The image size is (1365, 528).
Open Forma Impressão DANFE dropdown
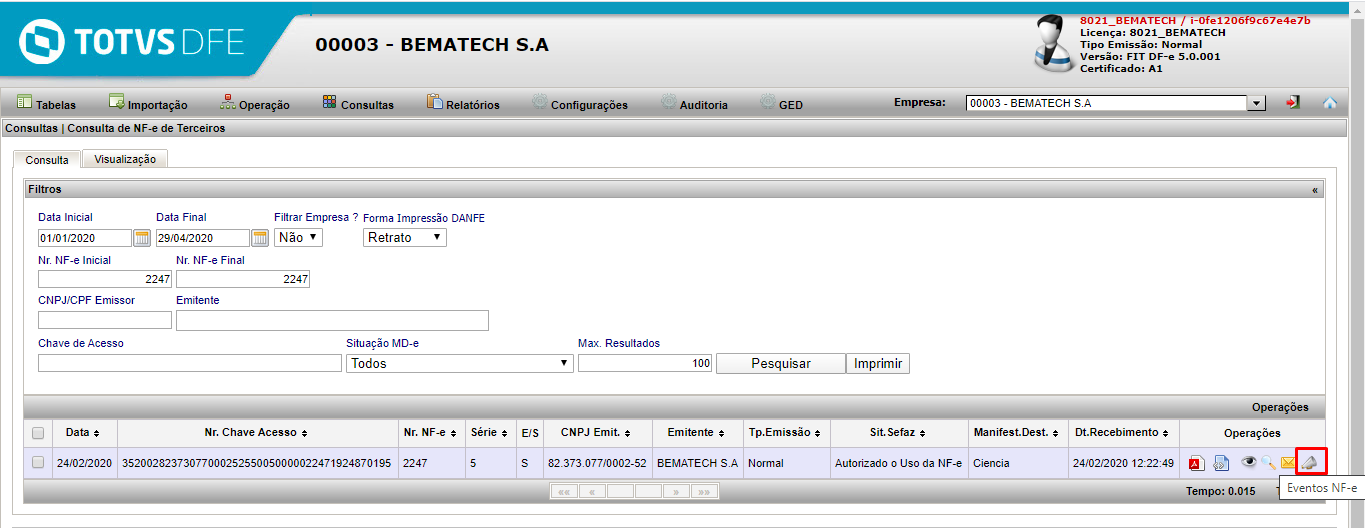405,237
